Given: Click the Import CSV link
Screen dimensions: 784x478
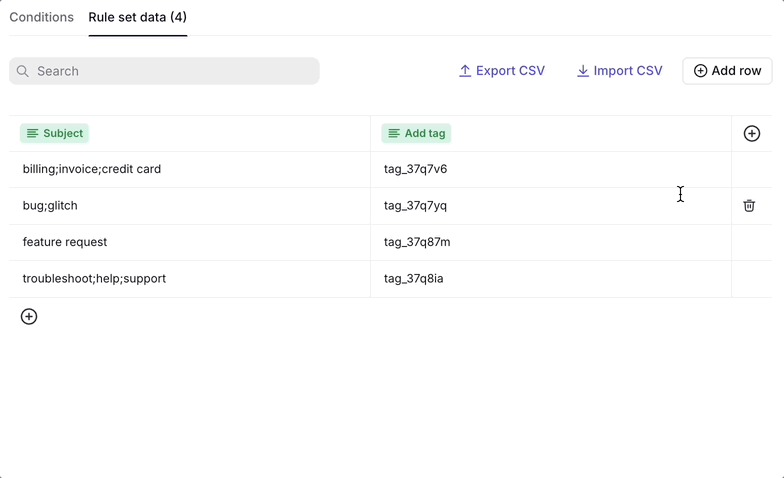Looking at the screenshot, I should click(620, 71).
